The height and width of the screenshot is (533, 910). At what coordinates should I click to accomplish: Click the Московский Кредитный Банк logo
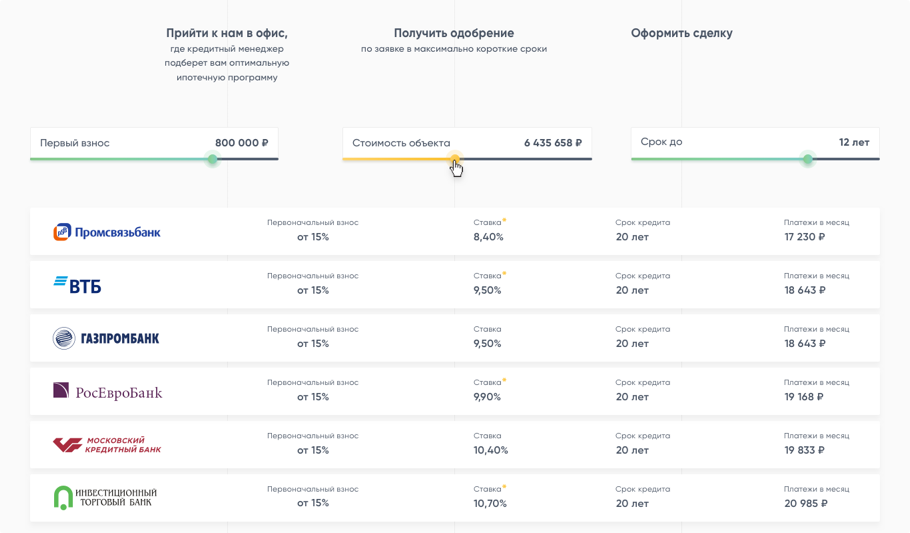pyautogui.click(x=107, y=445)
